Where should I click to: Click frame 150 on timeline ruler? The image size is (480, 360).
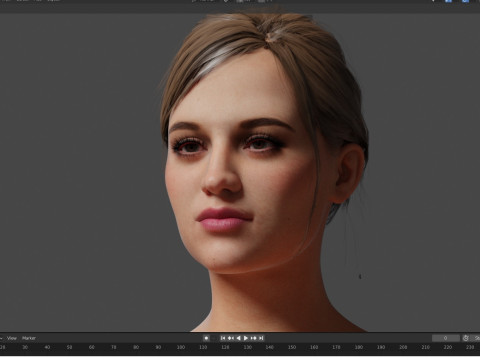tap(292, 347)
